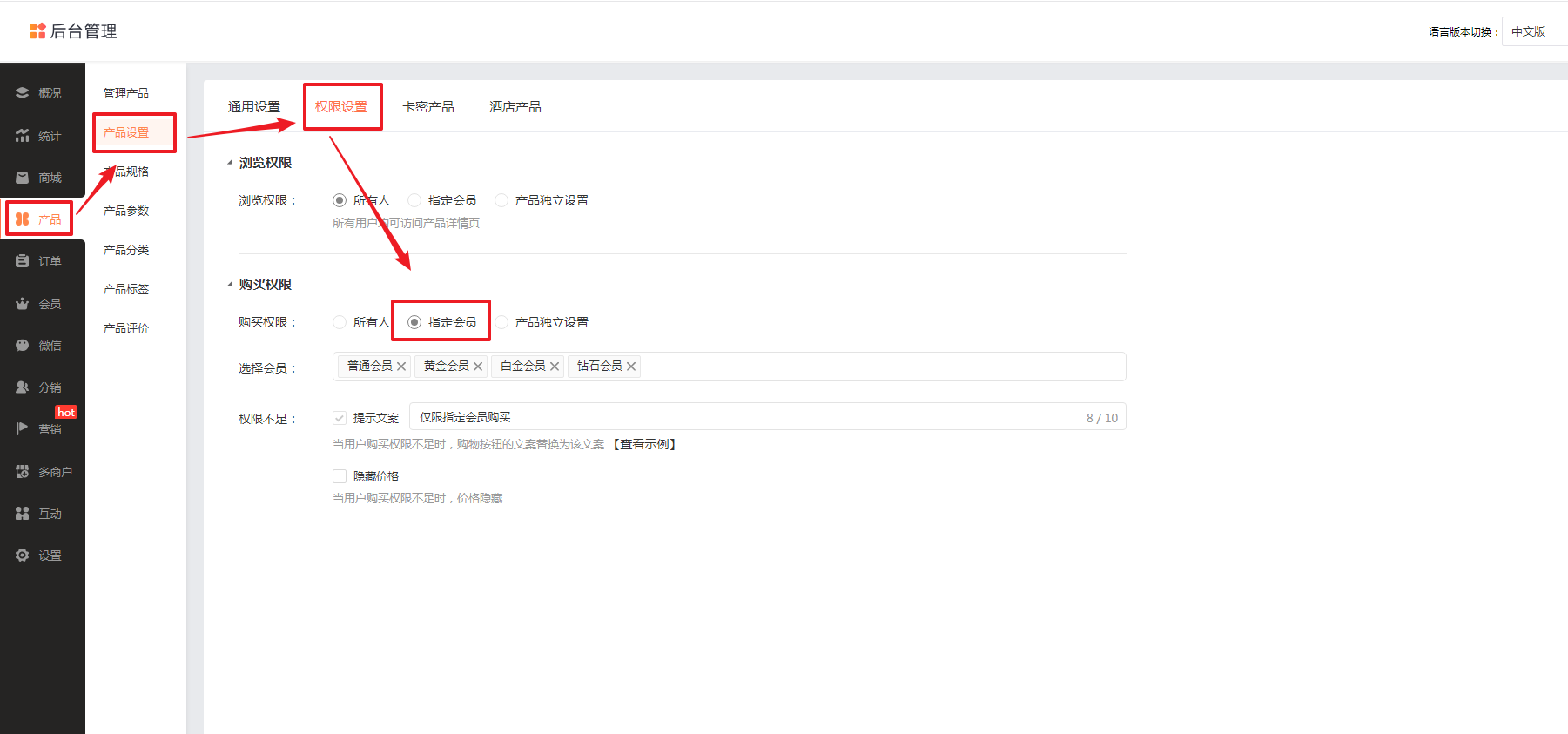
Task: Open the 统计 statistics chart icon
Action: [23, 136]
